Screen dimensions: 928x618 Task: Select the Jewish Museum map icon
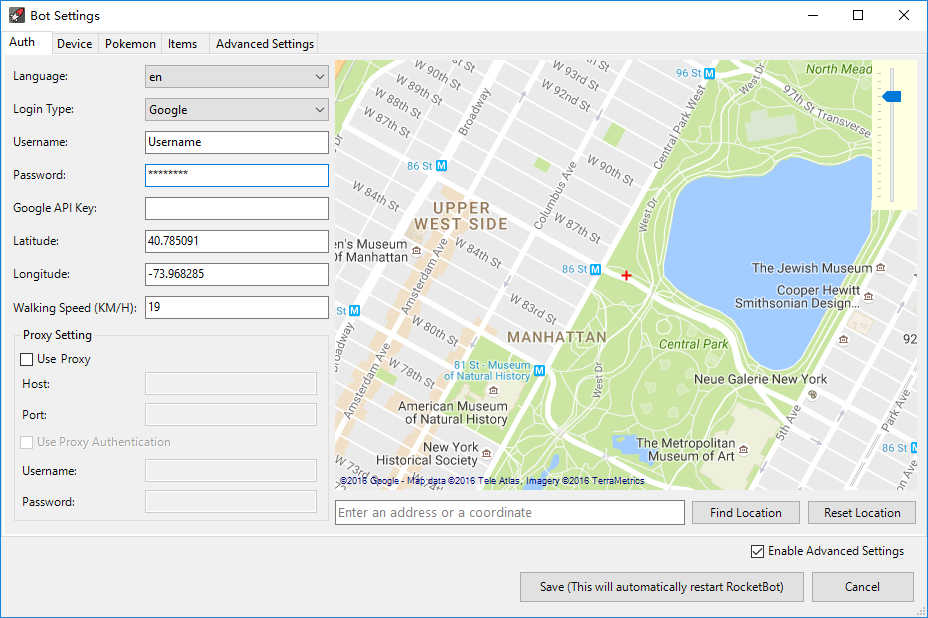(x=881, y=268)
